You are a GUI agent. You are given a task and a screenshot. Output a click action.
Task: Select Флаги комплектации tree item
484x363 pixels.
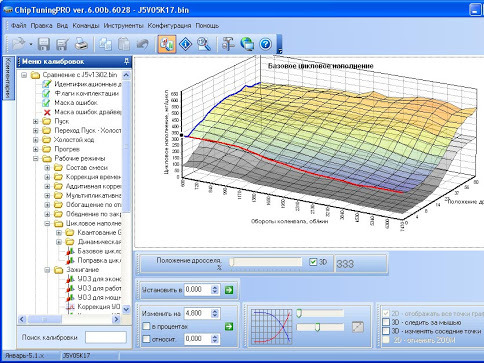point(87,94)
